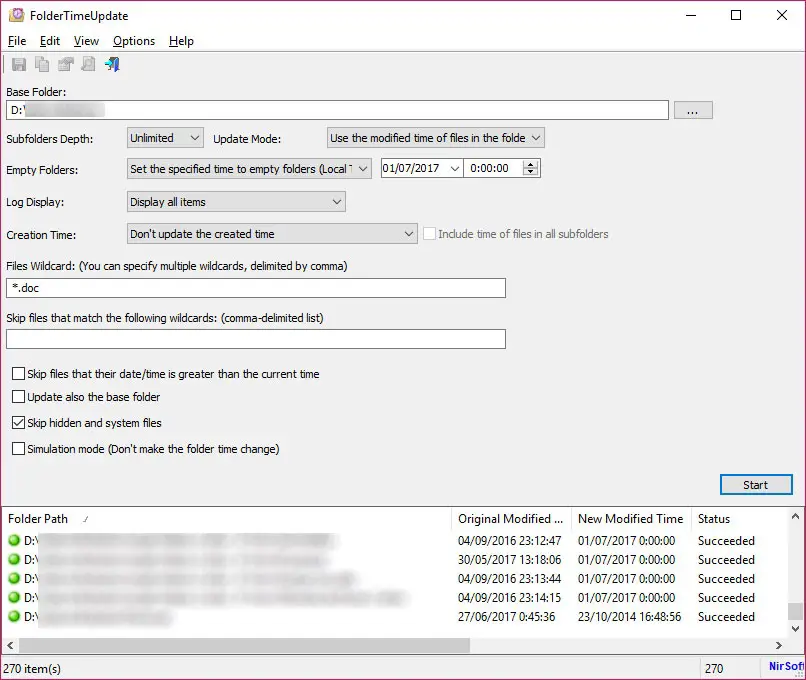
Task: Click the Files Wildcard field containing *.doc
Action: 256,288
